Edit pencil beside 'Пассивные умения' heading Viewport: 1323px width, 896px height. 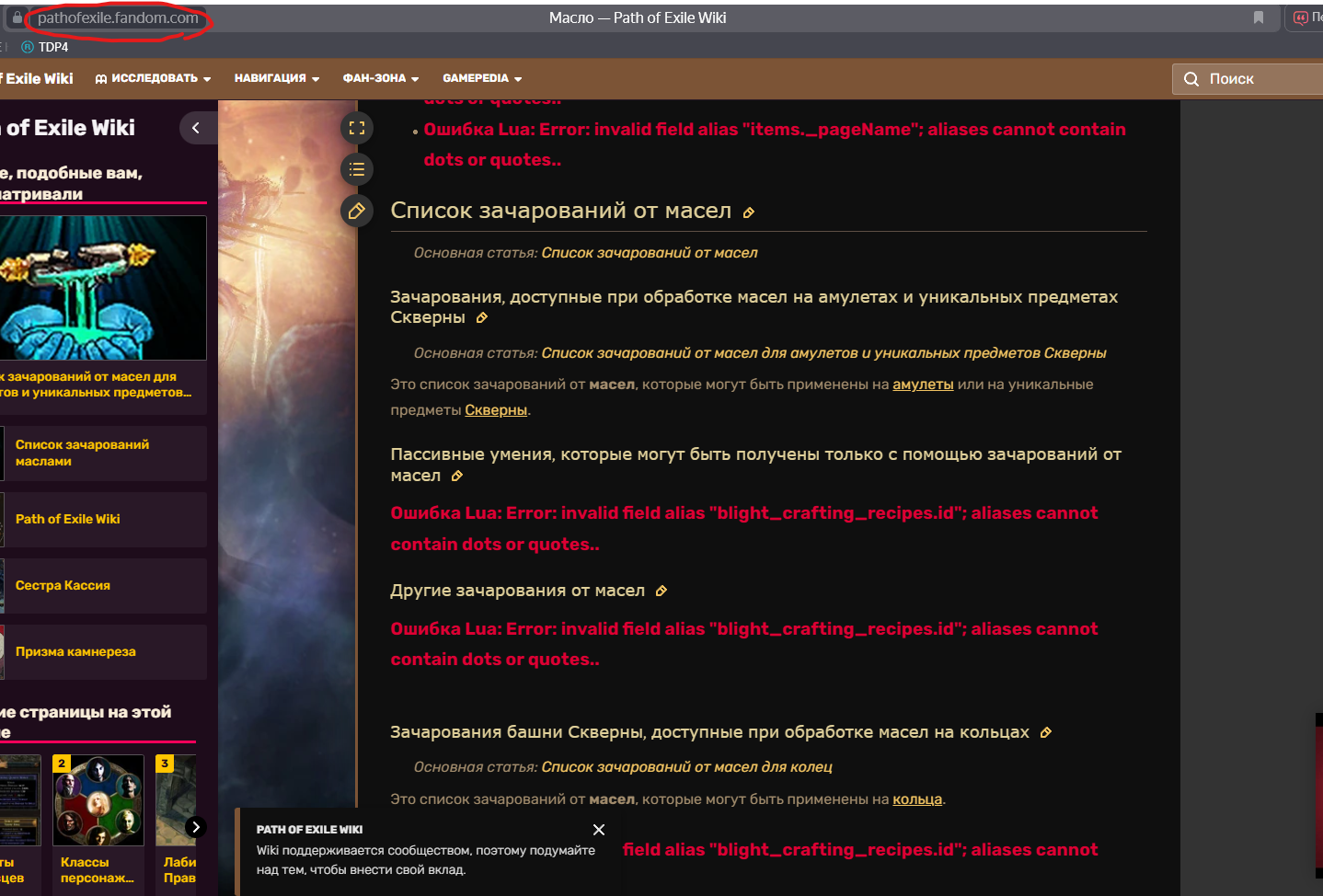(457, 477)
